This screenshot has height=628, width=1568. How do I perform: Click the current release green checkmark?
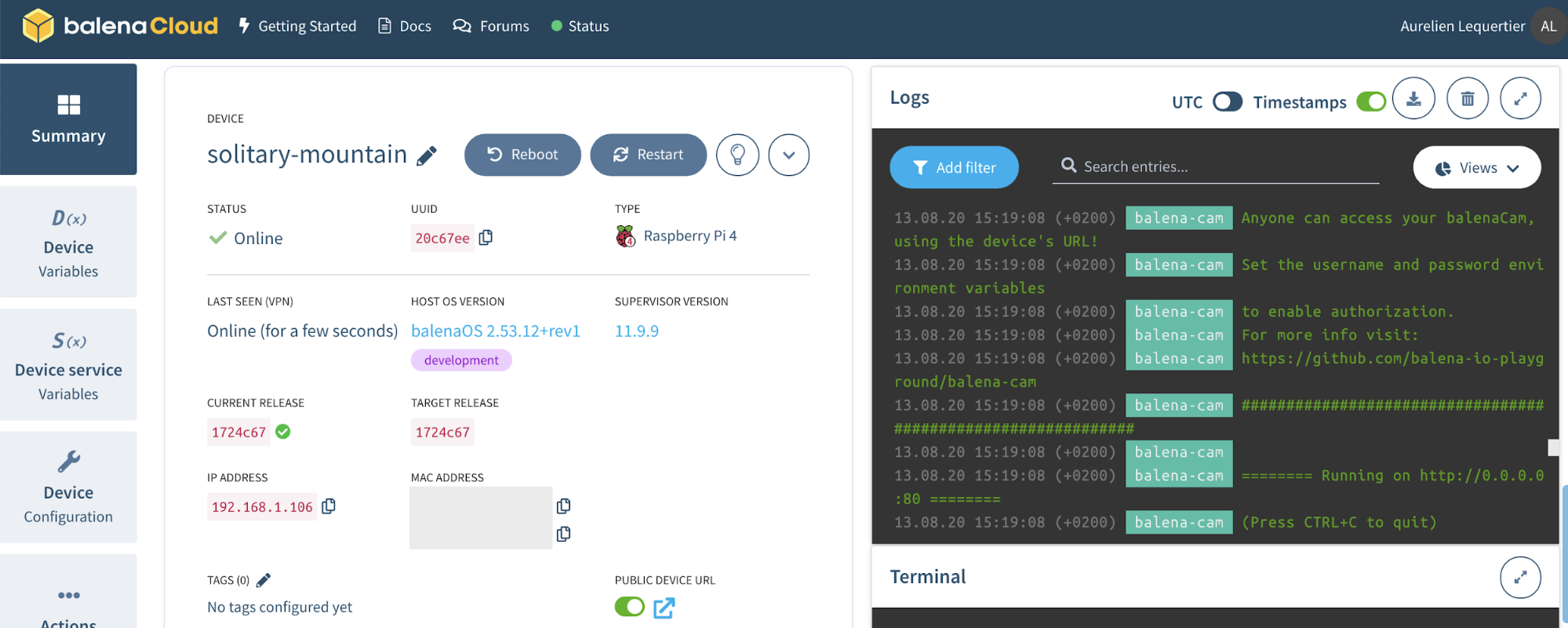283,432
